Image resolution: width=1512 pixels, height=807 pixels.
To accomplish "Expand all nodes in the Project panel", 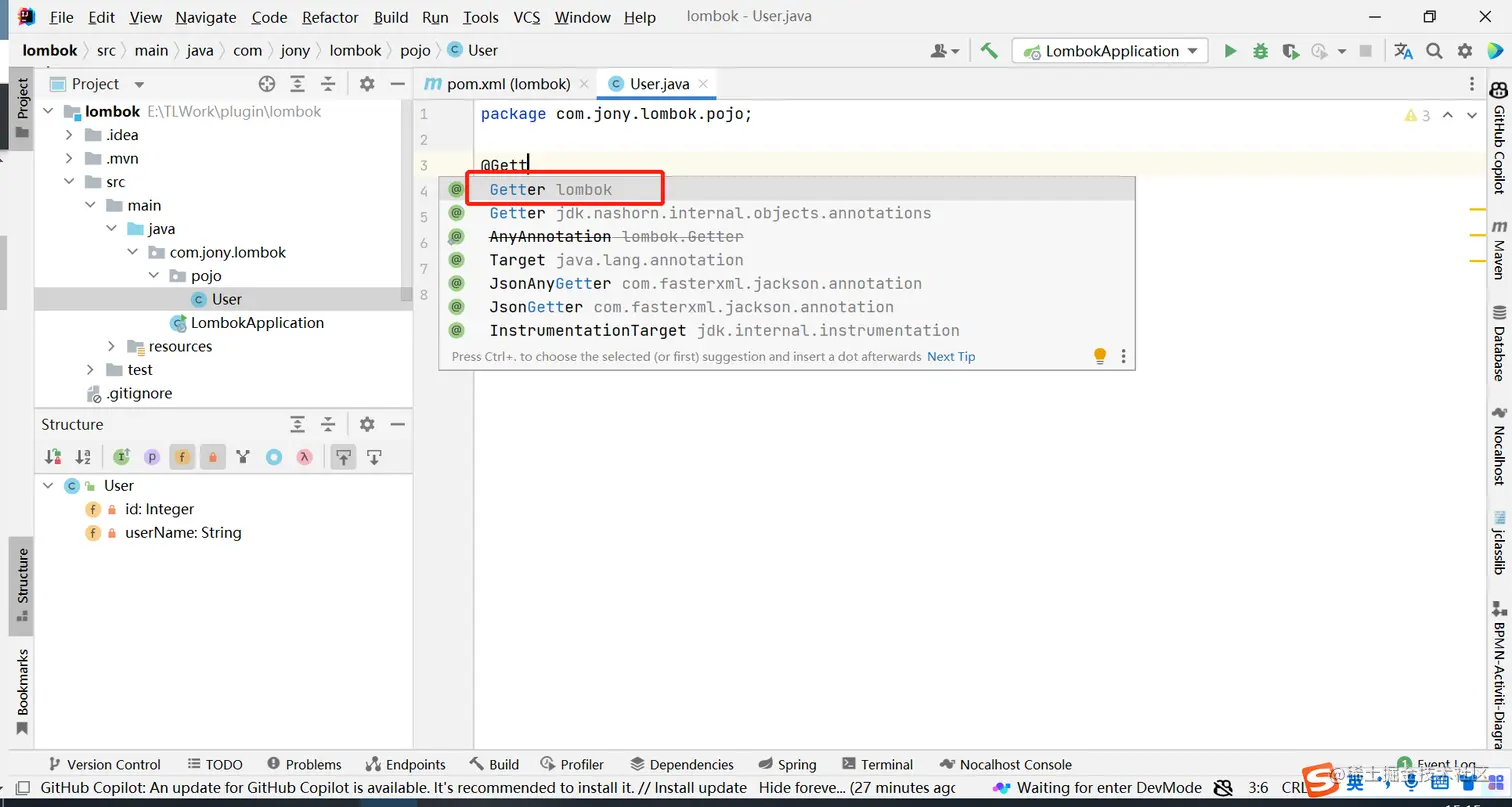I will tap(297, 84).
